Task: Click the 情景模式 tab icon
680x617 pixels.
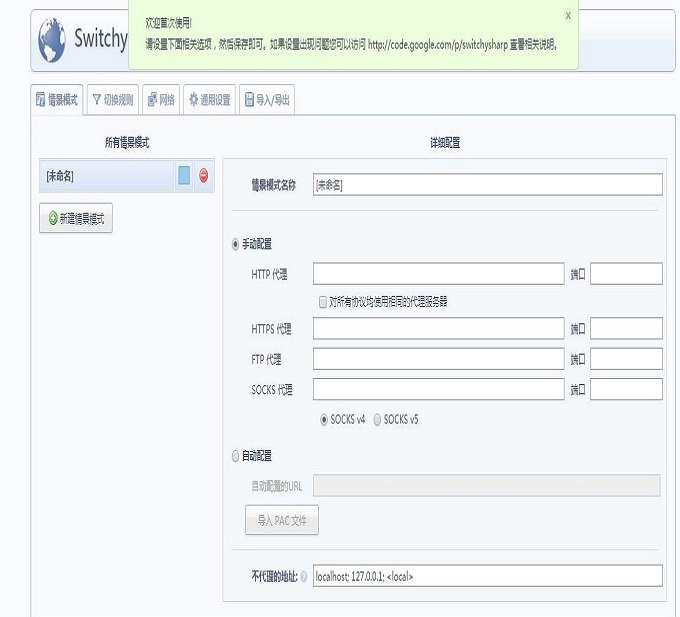Action: pyautogui.click(x=40, y=99)
